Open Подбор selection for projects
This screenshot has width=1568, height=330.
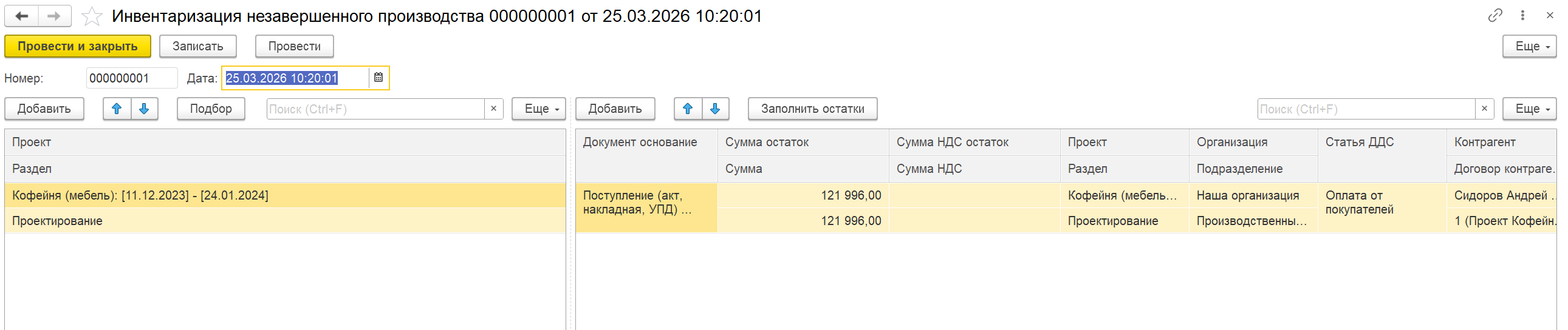(211, 109)
